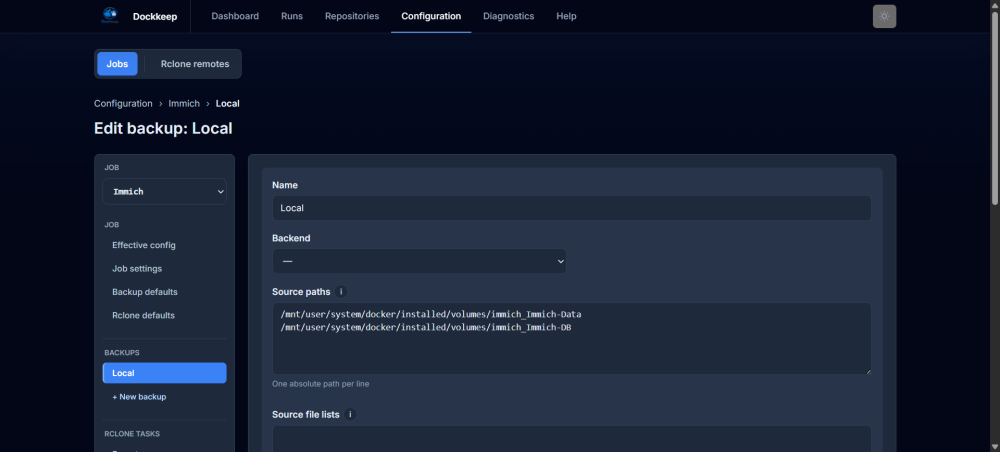Open the Repositories page

tap(352, 16)
